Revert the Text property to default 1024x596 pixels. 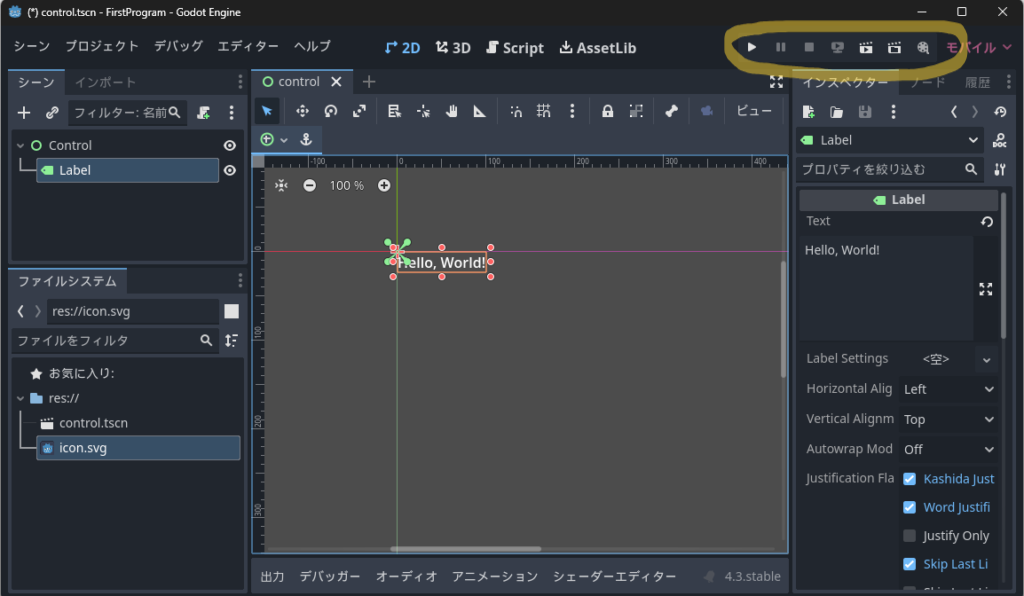pyautogui.click(x=987, y=221)
